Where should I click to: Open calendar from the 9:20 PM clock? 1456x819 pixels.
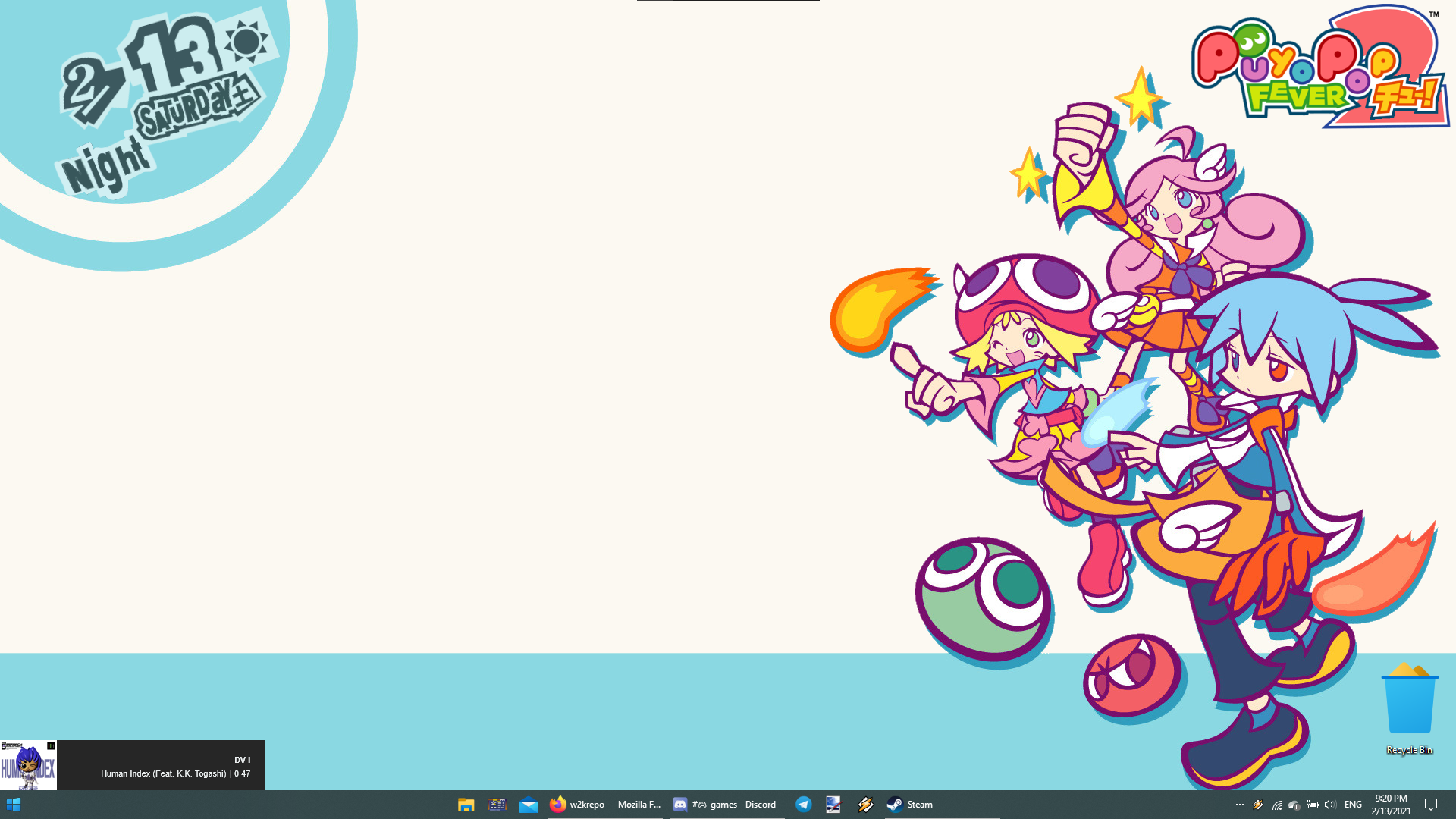(1391, 805)
